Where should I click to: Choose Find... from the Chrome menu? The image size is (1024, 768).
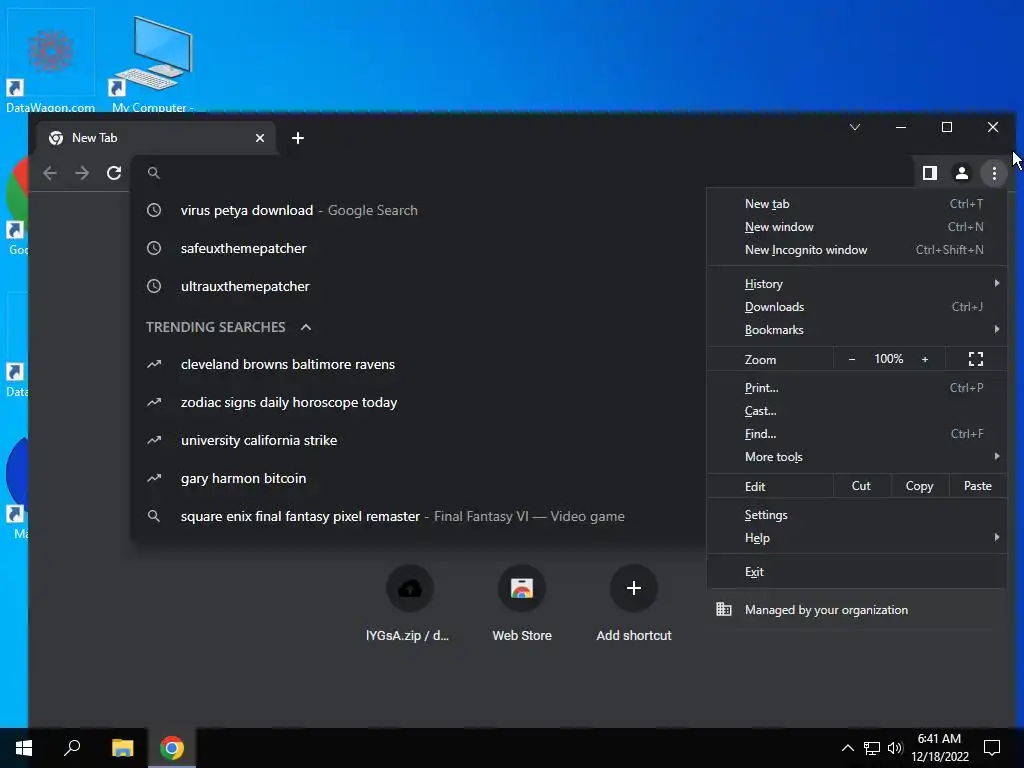click(857, 433)
